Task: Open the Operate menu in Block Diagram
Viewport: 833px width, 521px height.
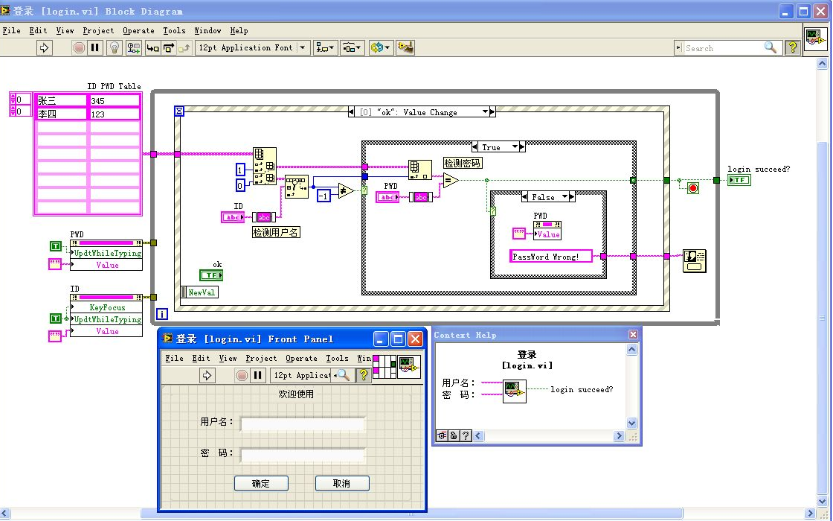Action: click(x=138, y=31)
